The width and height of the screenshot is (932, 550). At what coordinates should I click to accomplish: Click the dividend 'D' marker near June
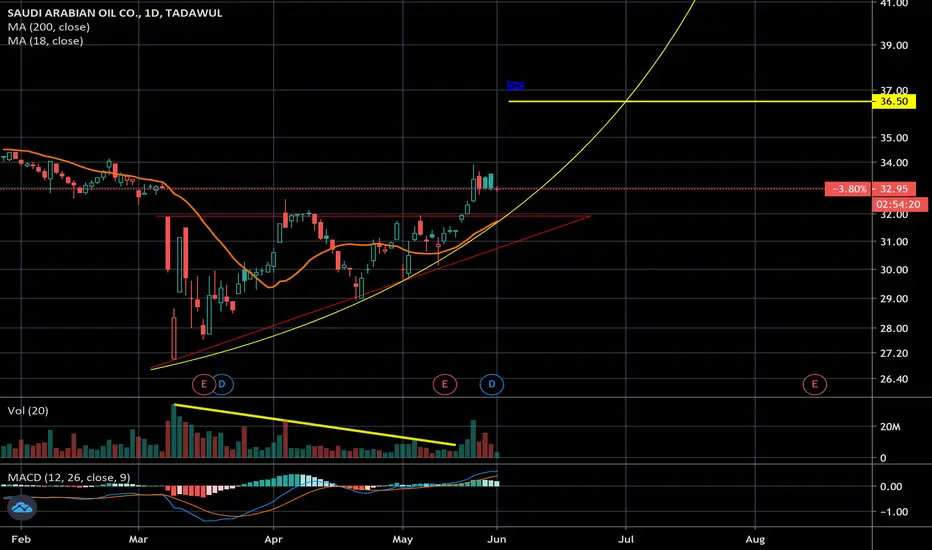[492, 384]
